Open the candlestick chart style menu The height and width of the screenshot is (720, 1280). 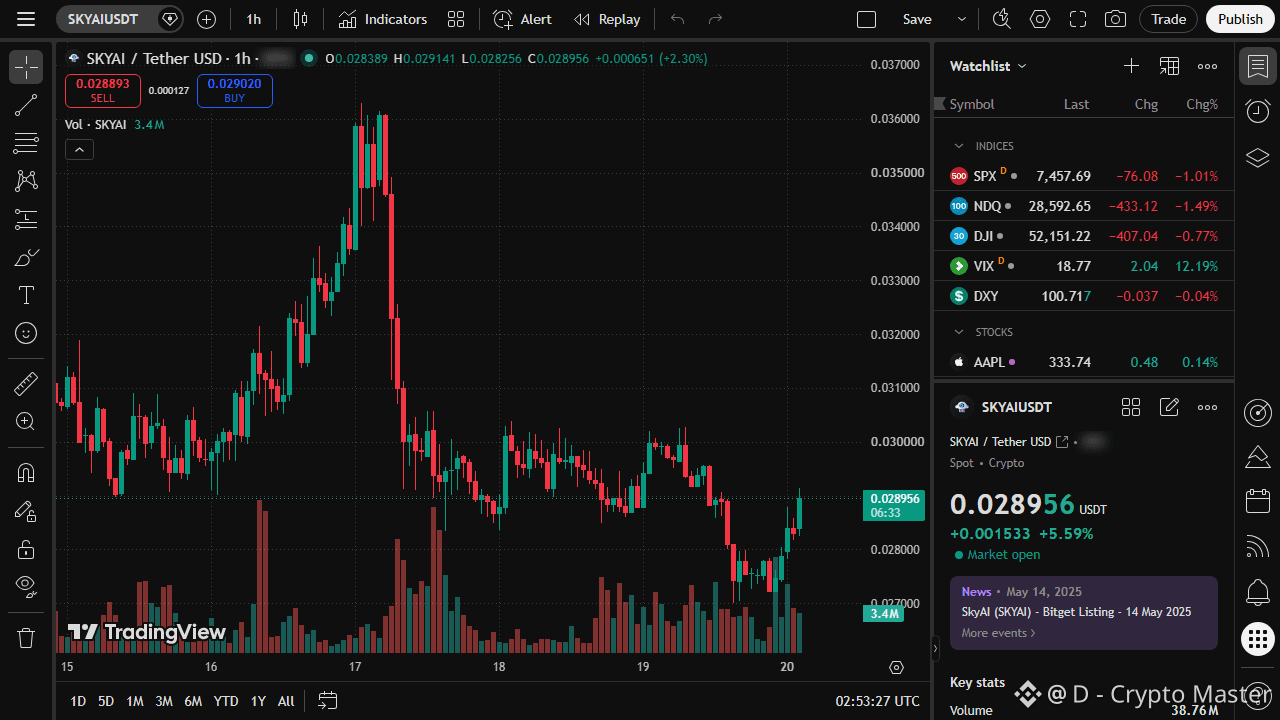click(300, 19)
